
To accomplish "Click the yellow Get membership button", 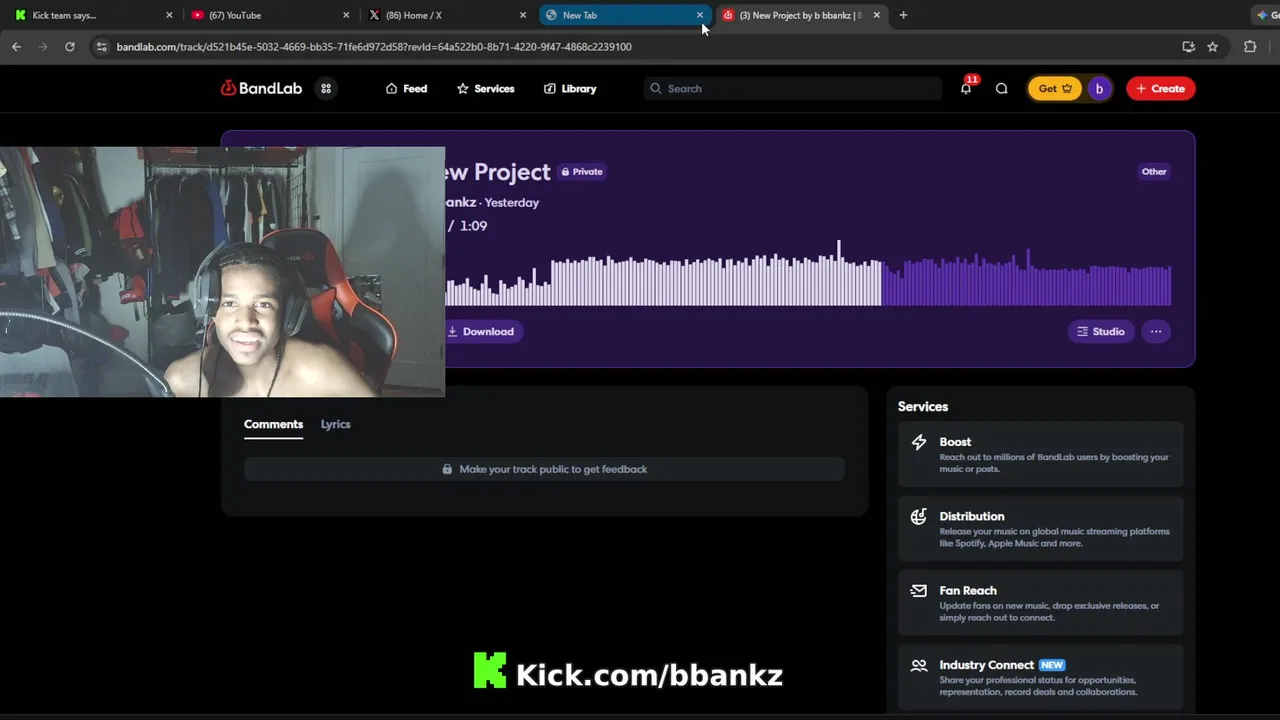I will tap(1055, 88).
